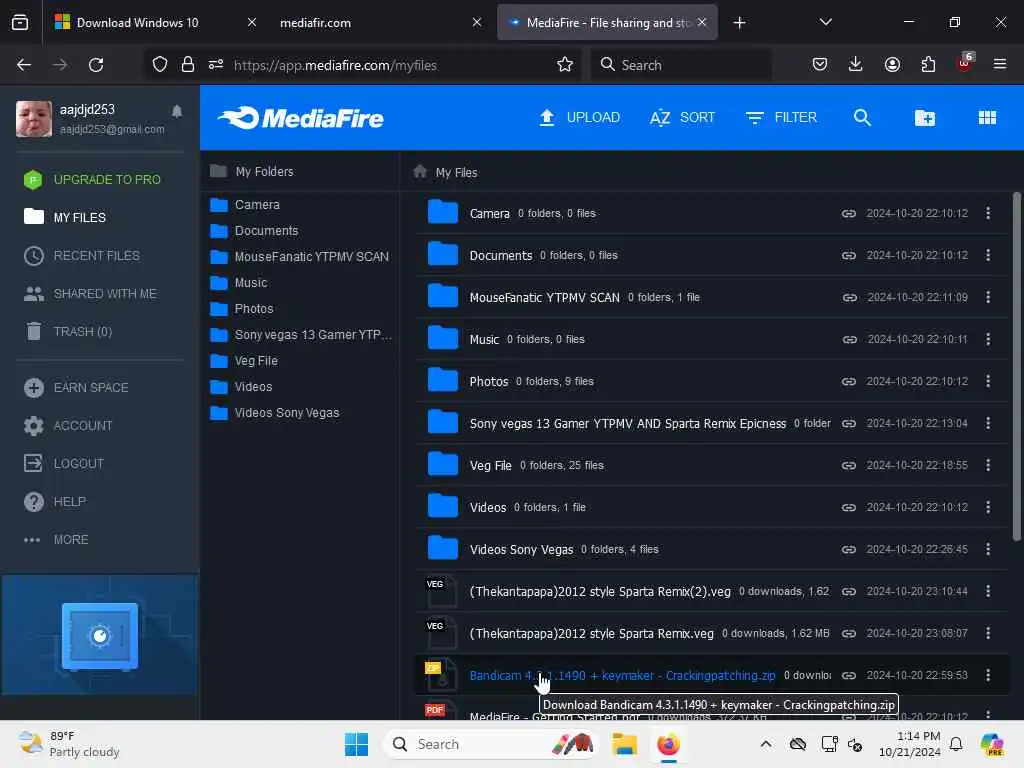This screenshot has width=1024, height=768.
Task: Select MY FILES in the sidebar
Action: pyautogui.click(x=65, y=217)
